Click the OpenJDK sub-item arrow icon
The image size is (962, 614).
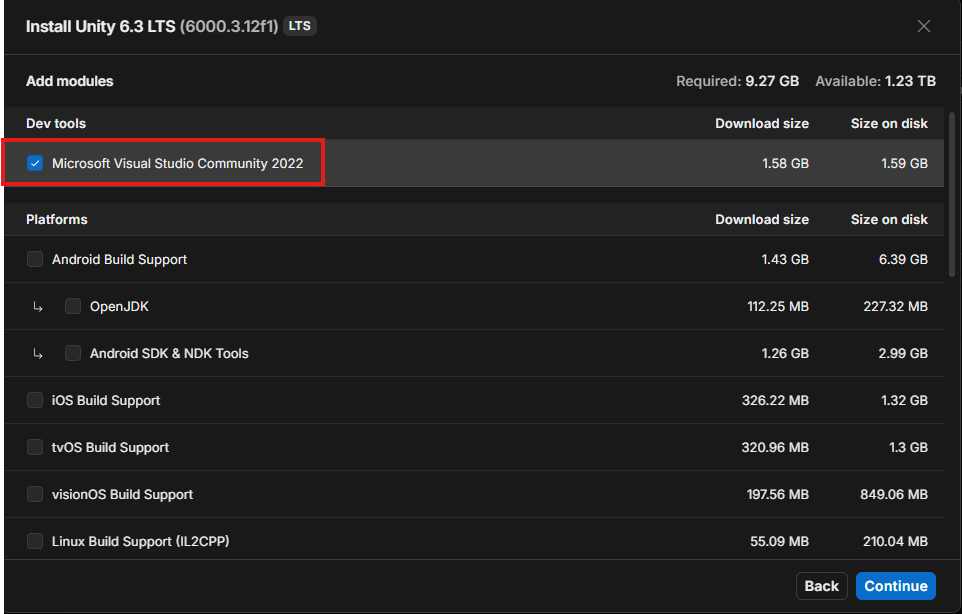tap(38, 307)
